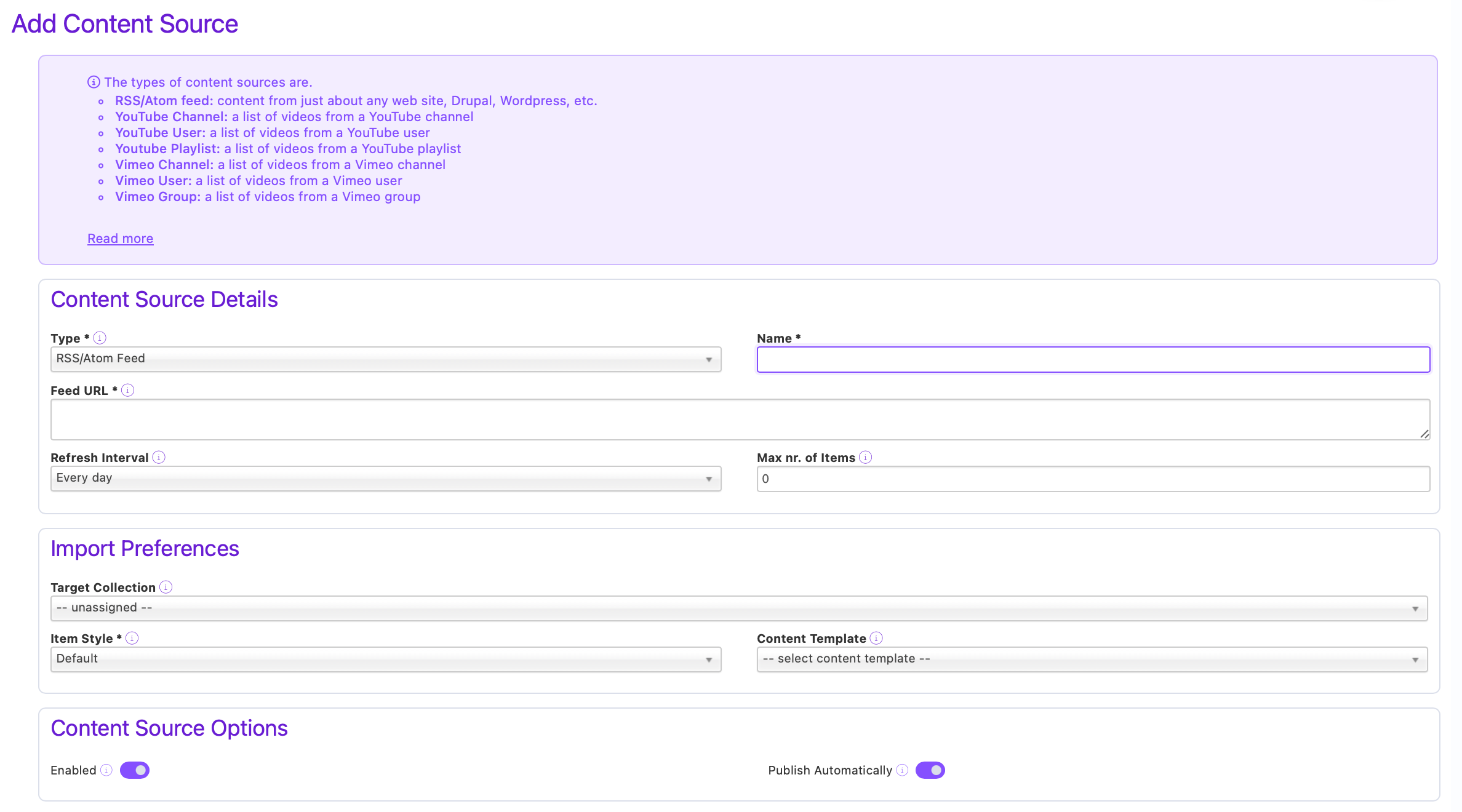Click the info icon next to Max nr. of Items

tap(865, 457)
